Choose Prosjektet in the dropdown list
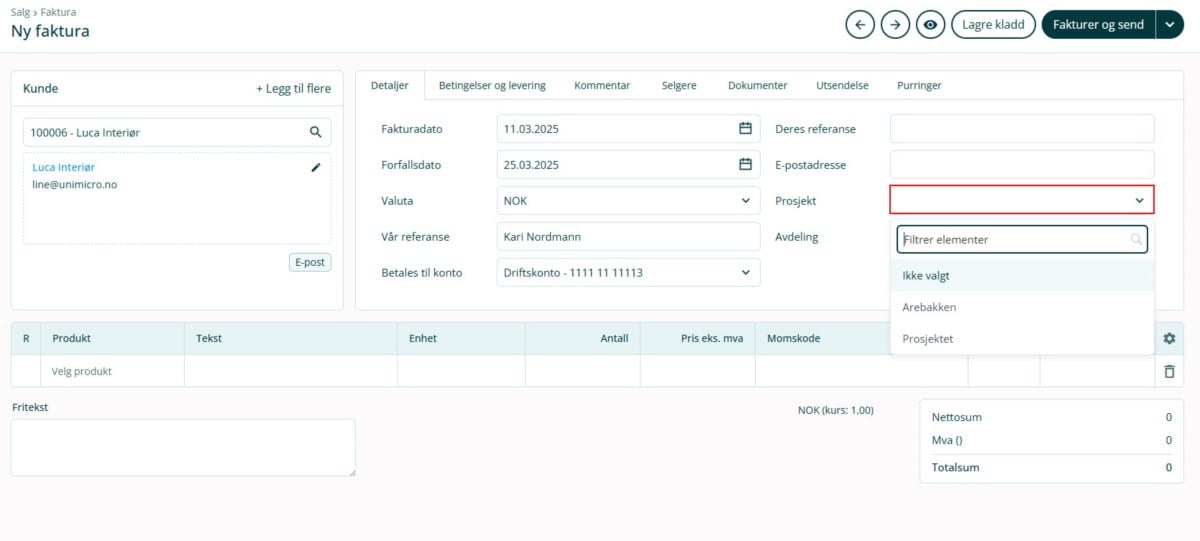The height and width of the screenshot is (541, 1200). click(x=928, y=339)
